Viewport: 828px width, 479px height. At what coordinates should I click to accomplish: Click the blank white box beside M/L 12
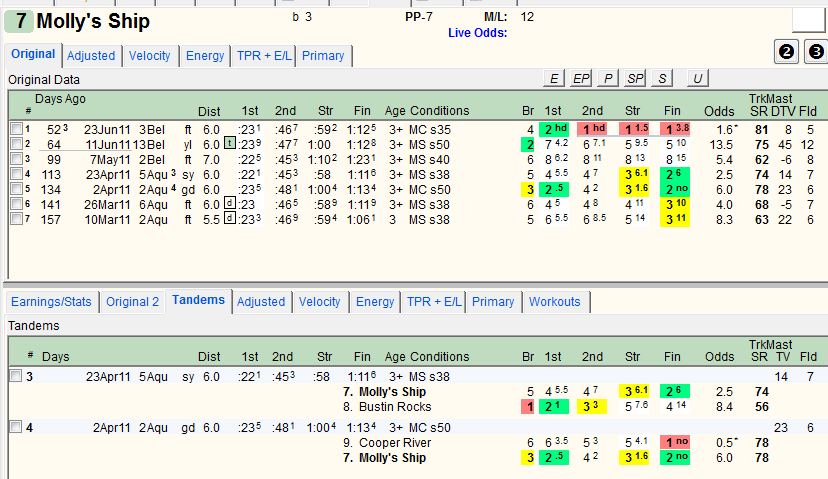808,20
